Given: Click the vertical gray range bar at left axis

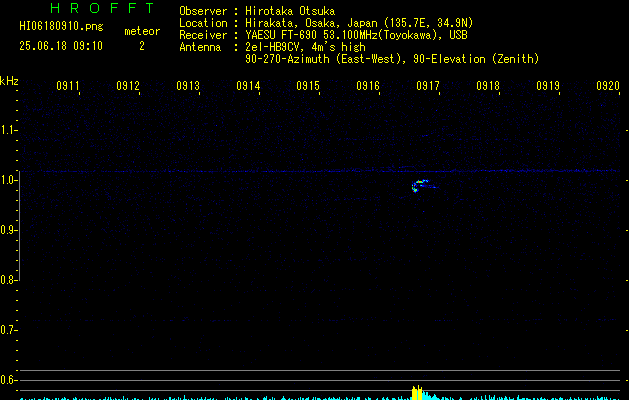Looking at the screenshot, I should [x=19, y=225].
